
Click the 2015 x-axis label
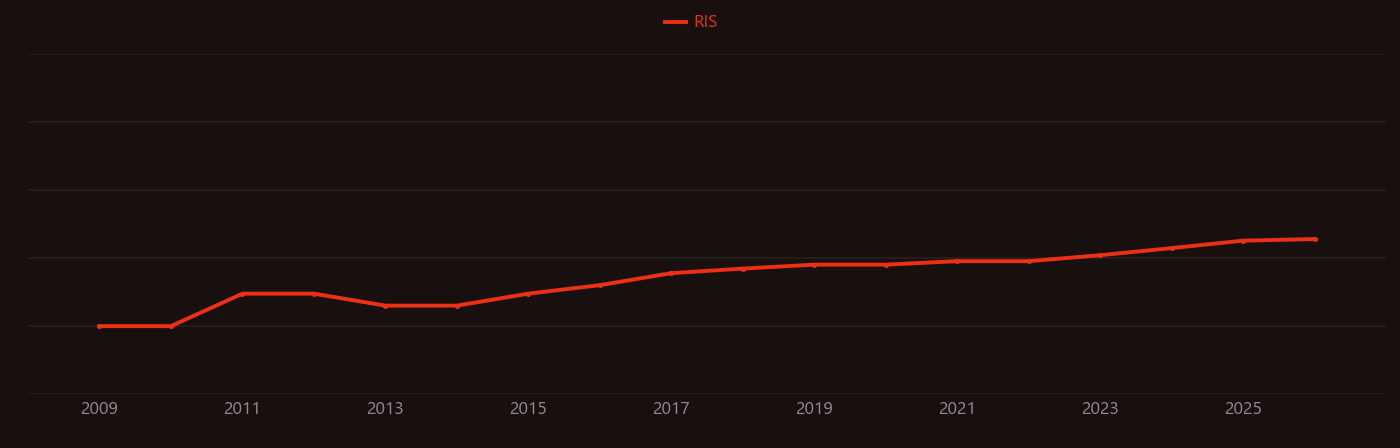pos(528,409)
